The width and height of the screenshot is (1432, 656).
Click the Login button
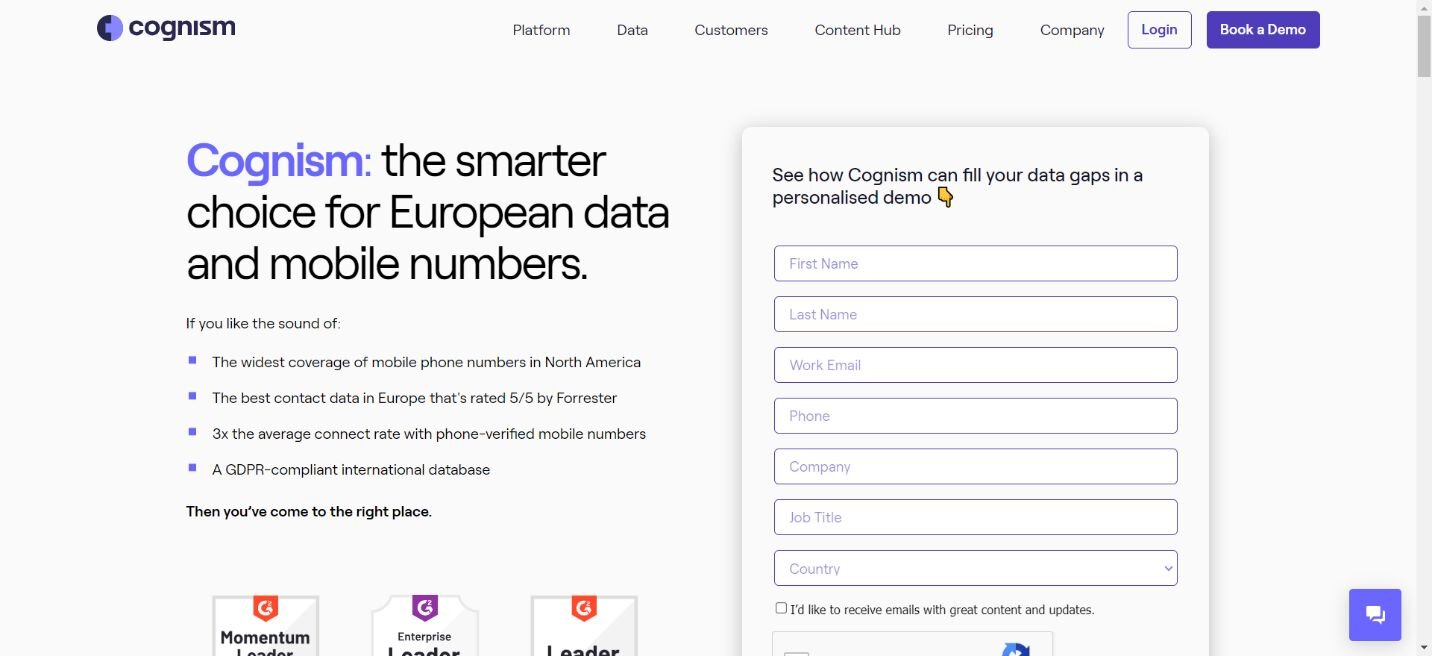click(1159, 30)
